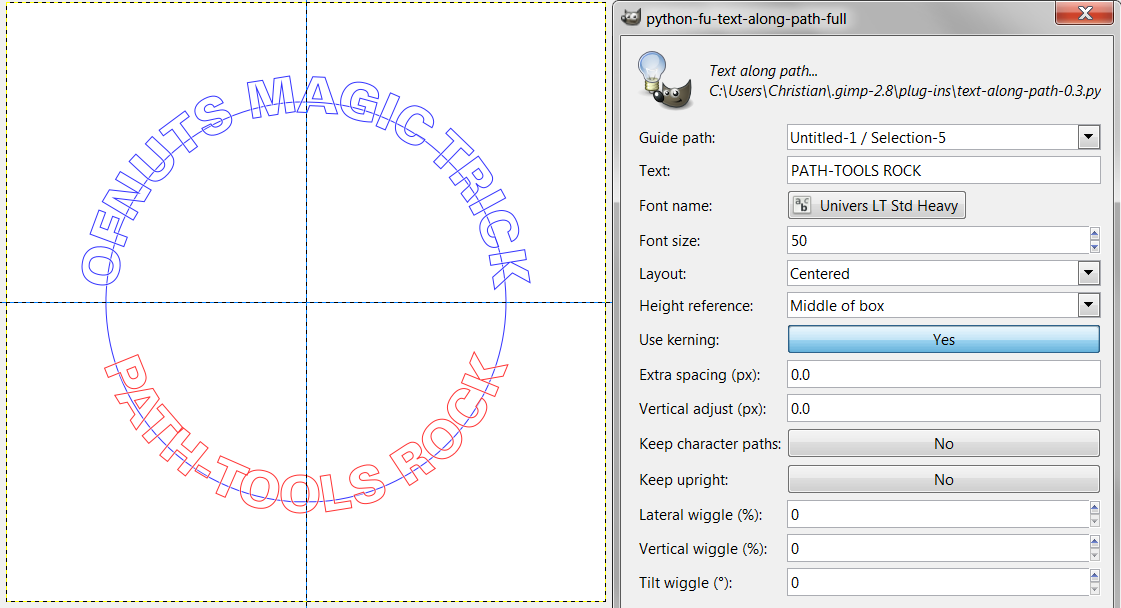Open the Univers LT Std Heavy font chooser

click(876, 205)
